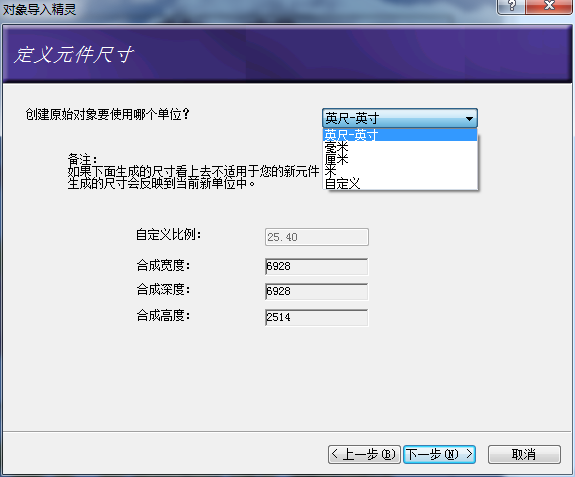Click the 自定义比例 field showing 25.40
The width and height of the screenshot is (575, 477).
coord(317,237)
